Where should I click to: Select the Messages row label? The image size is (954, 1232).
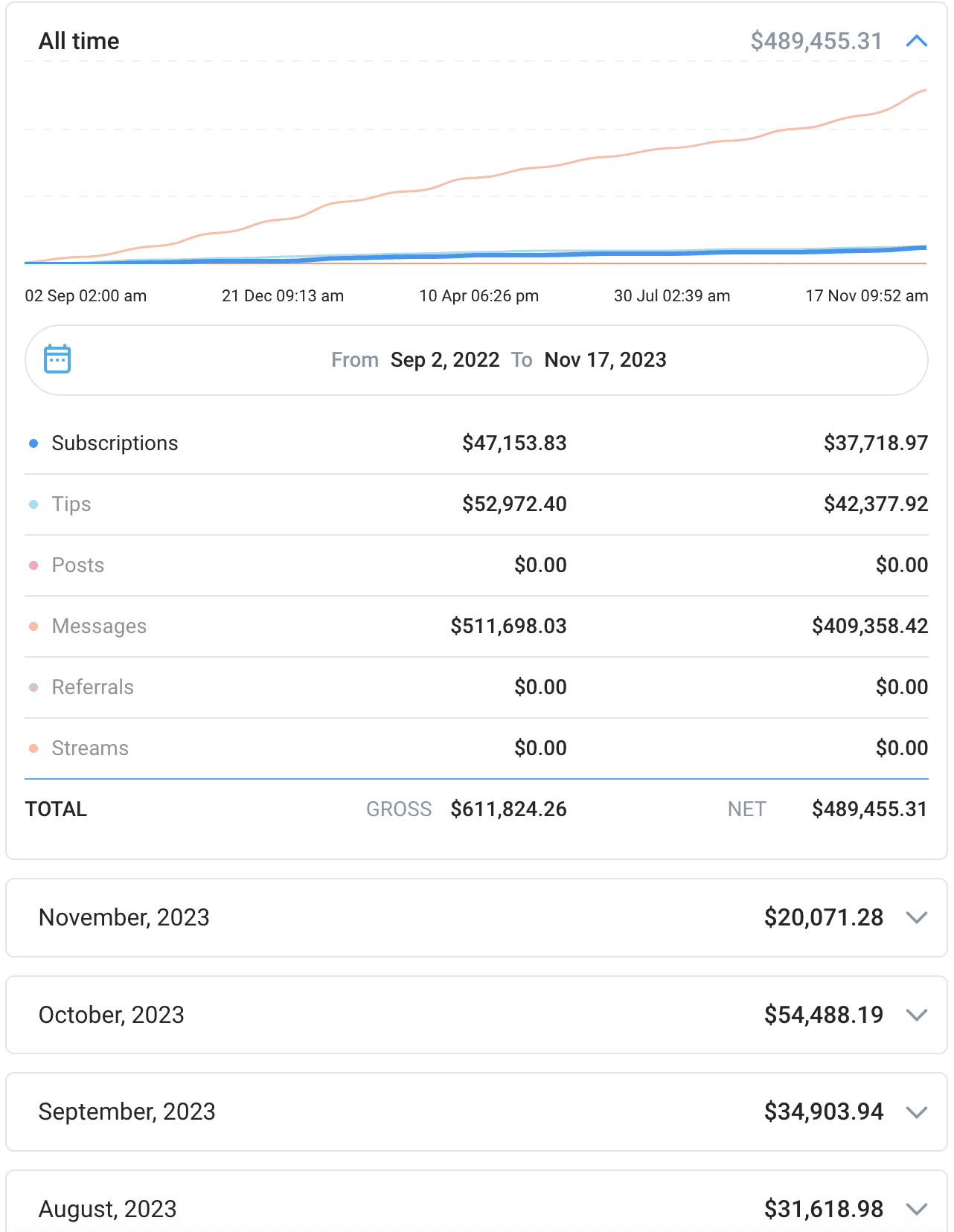[x=99, y=626]
